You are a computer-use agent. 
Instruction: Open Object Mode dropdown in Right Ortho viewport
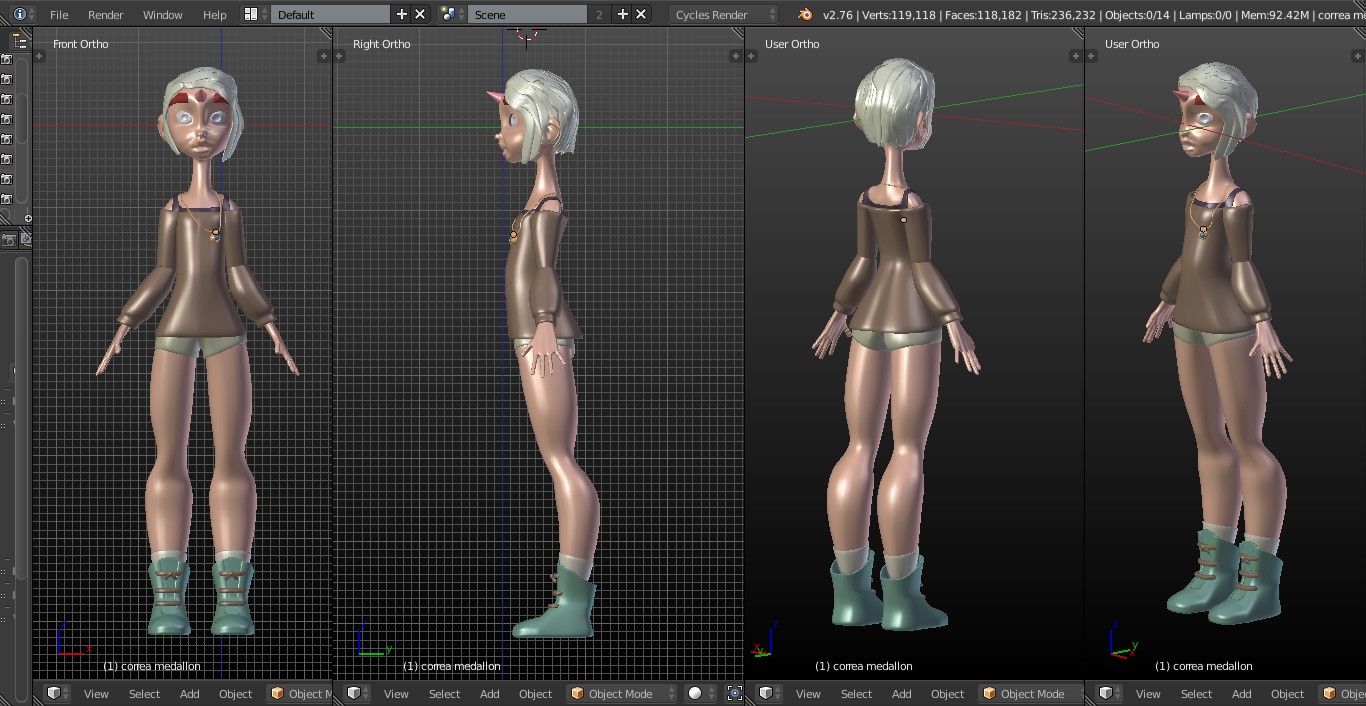(x=620, y=693)
